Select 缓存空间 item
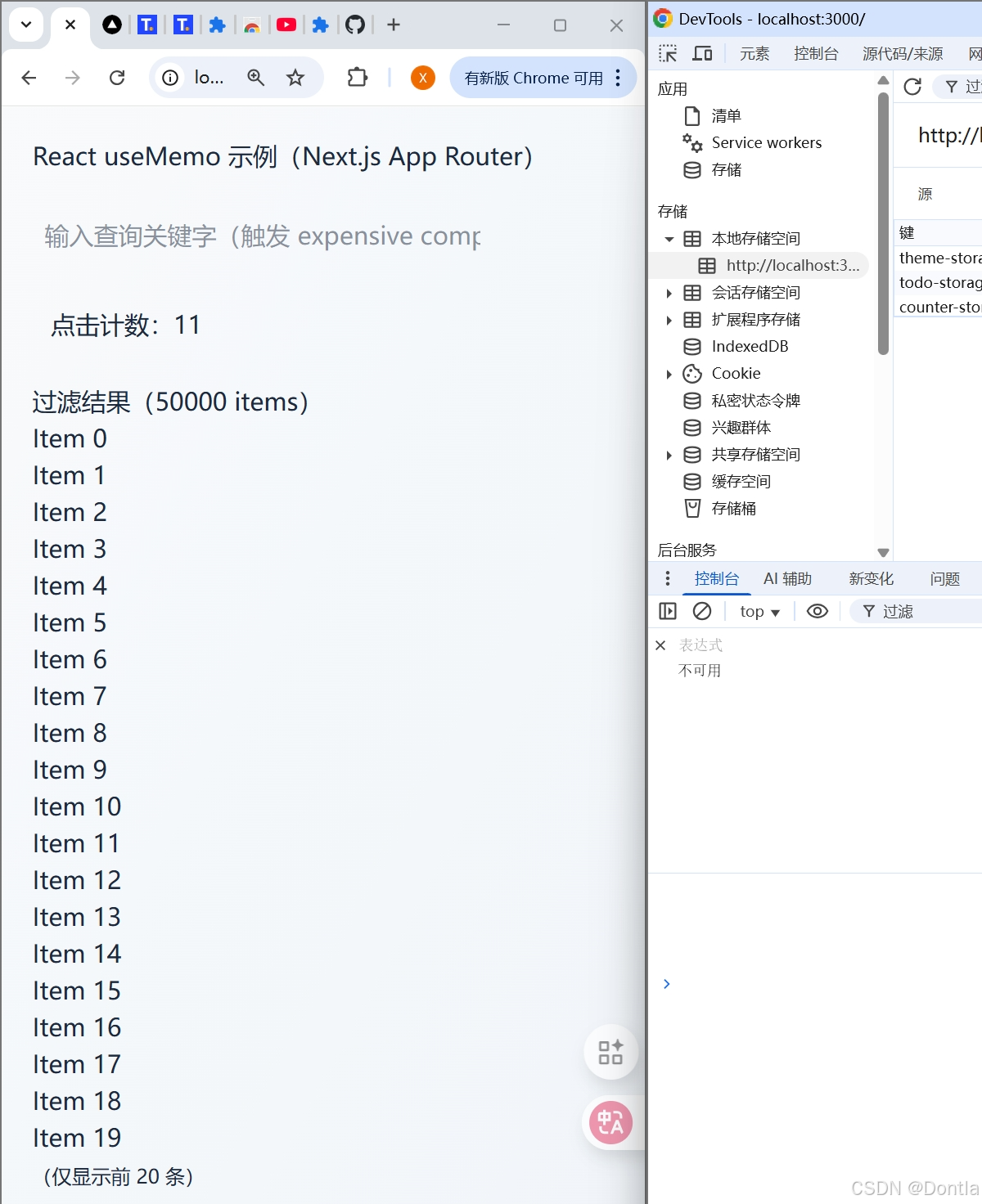Viewport: 982px width, 1204px height. (741, 482)
